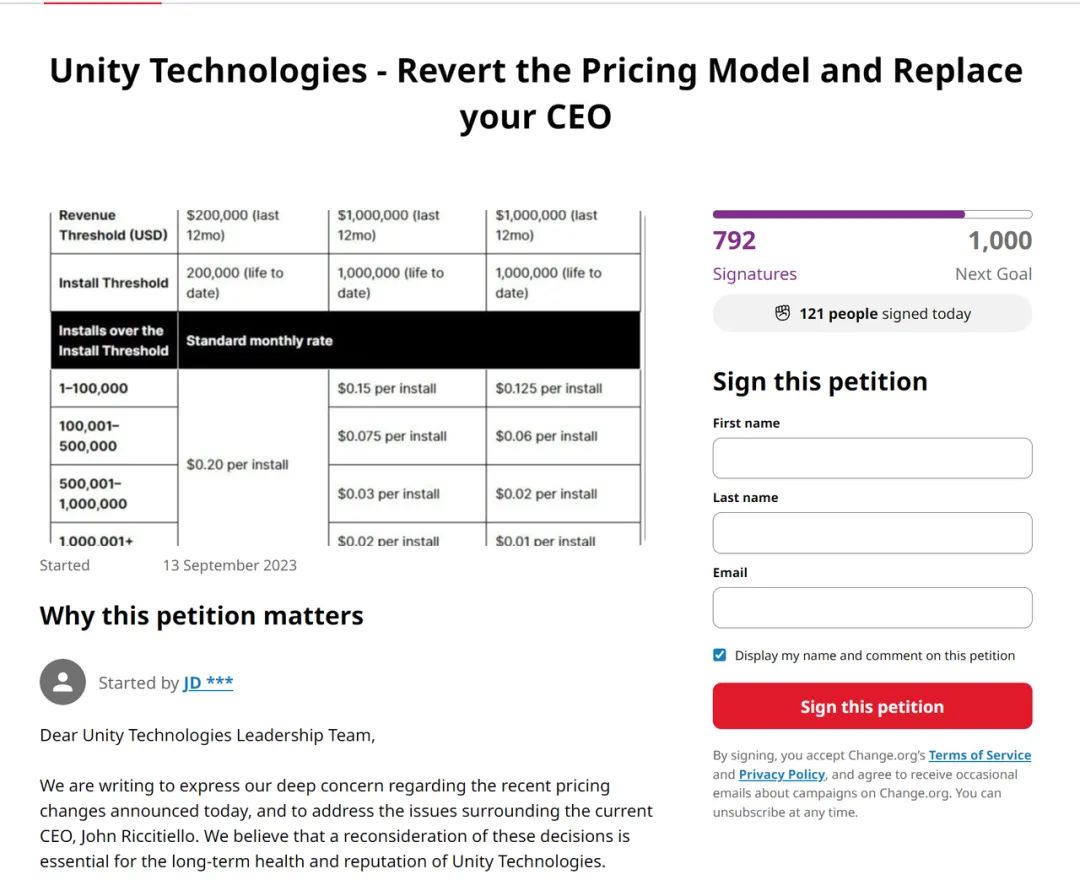
Task: Click the petition starter's grey avatar icon
Action: click(62, 682)
